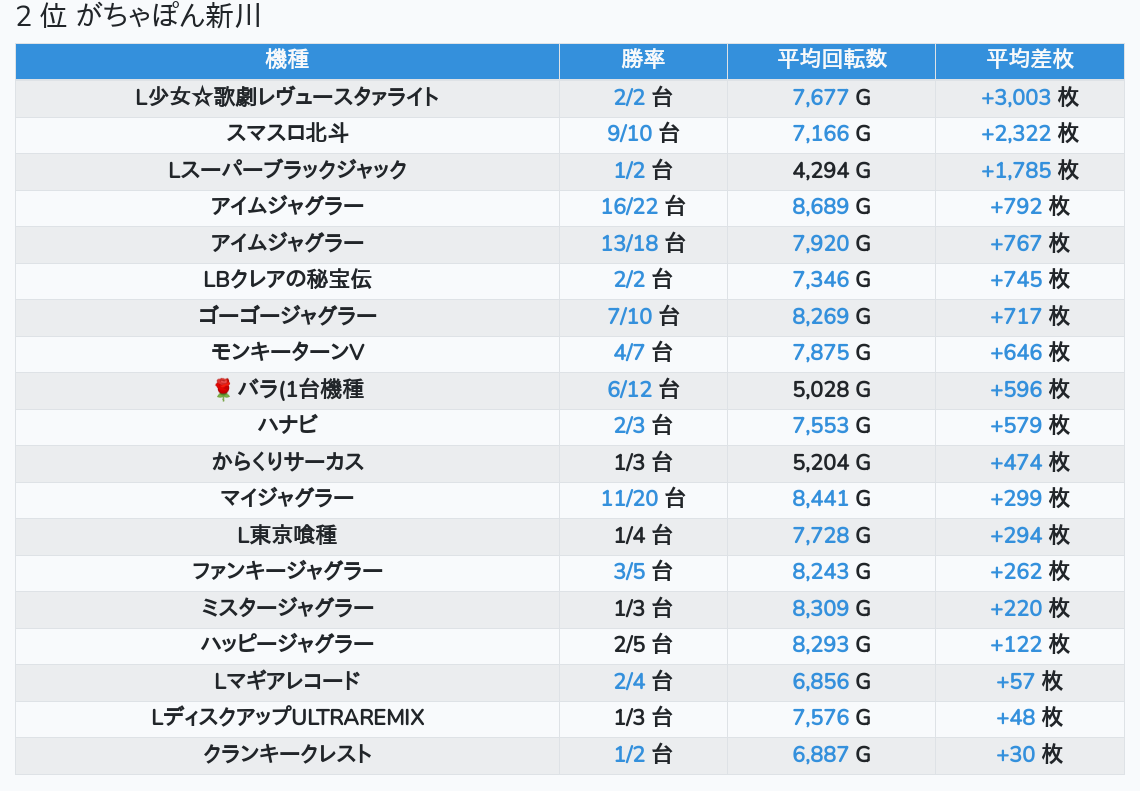Open the LBクレアの秘宝伝 entry

(287, 280)
